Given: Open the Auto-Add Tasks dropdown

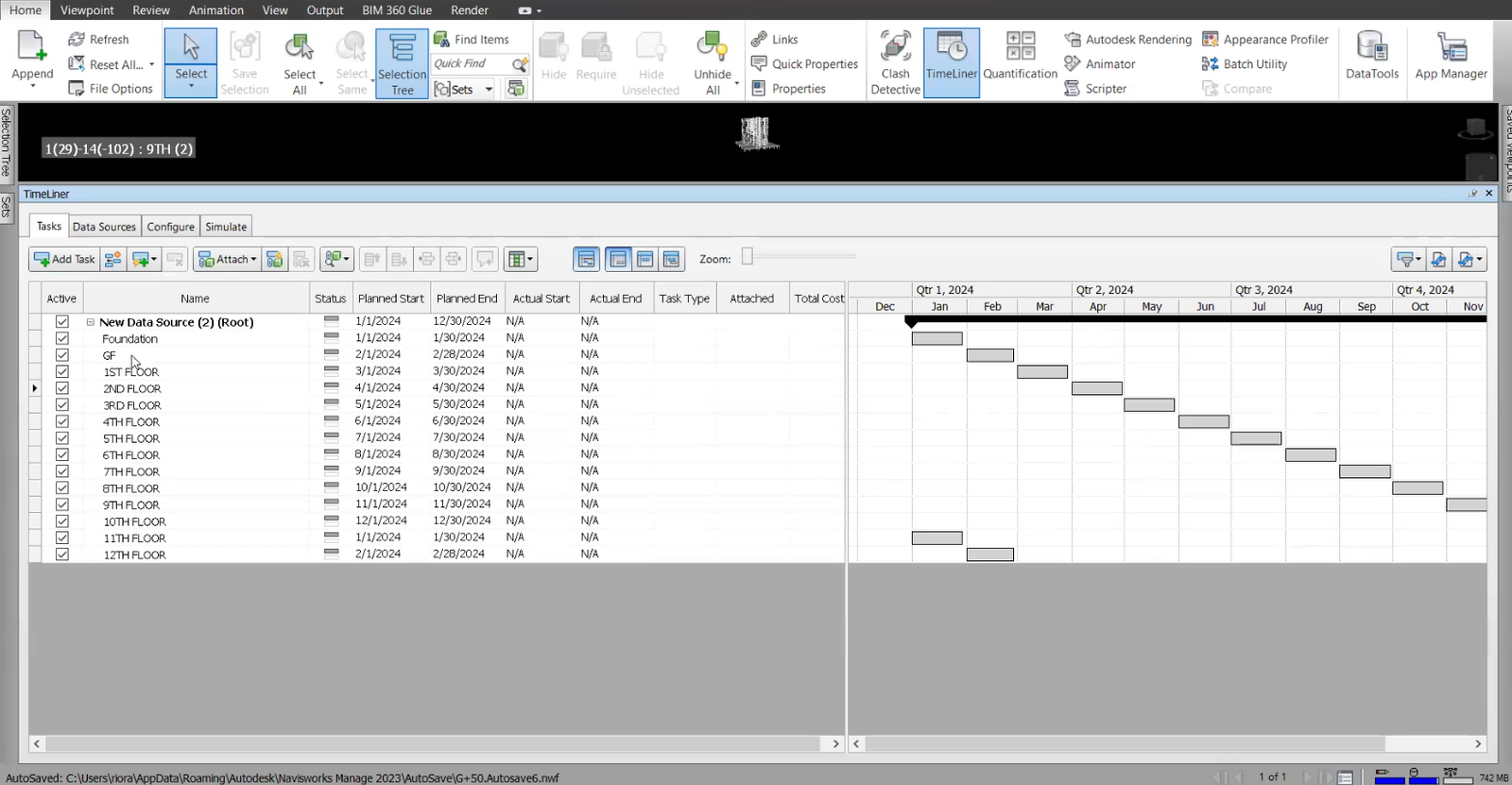Looking at the screenshot, I should (145, 259).
